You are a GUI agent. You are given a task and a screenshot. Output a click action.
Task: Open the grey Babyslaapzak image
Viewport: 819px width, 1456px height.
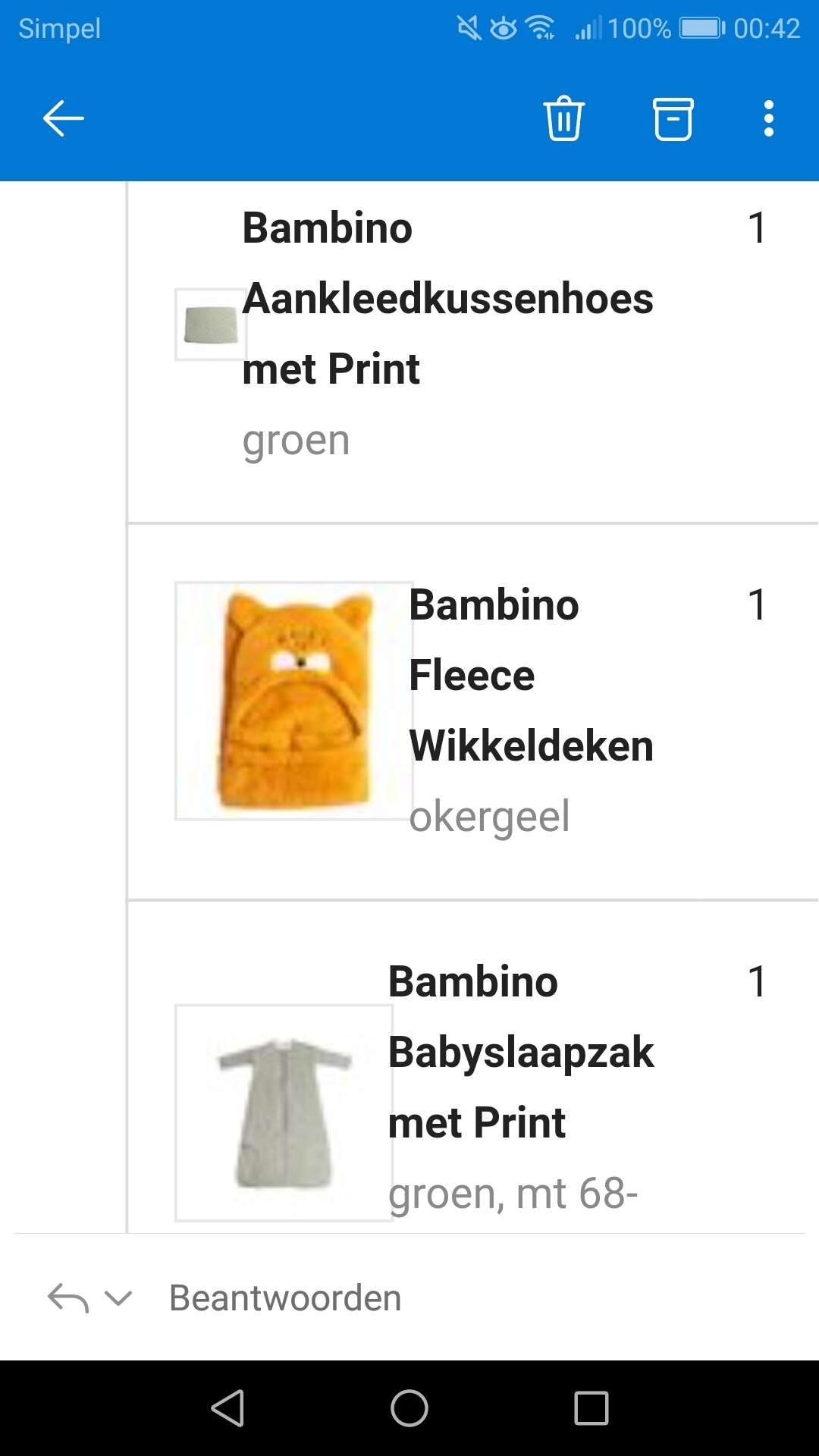(284, 1112)
